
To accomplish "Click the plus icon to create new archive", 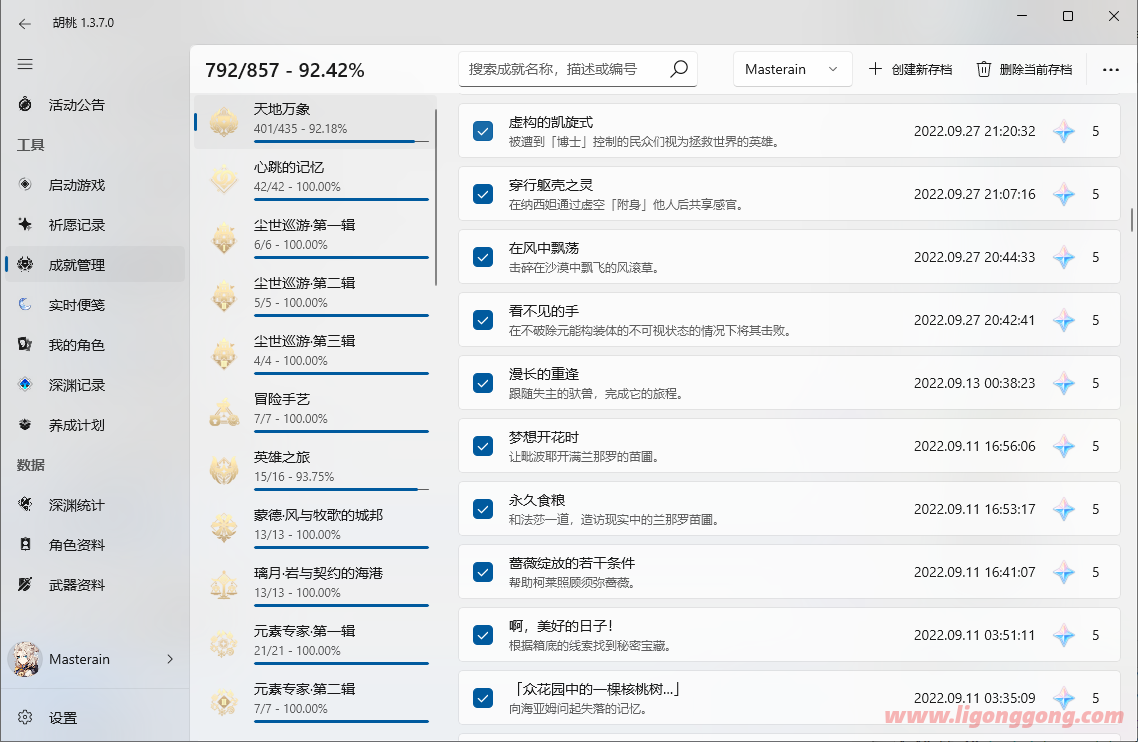I will pyautogui.click(x=875, y=69).
